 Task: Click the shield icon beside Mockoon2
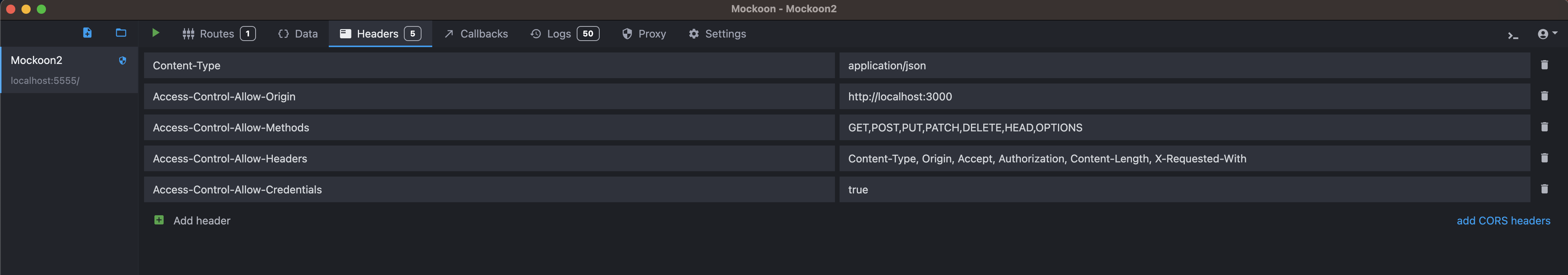pyautogui.click(x=122, y=60)
